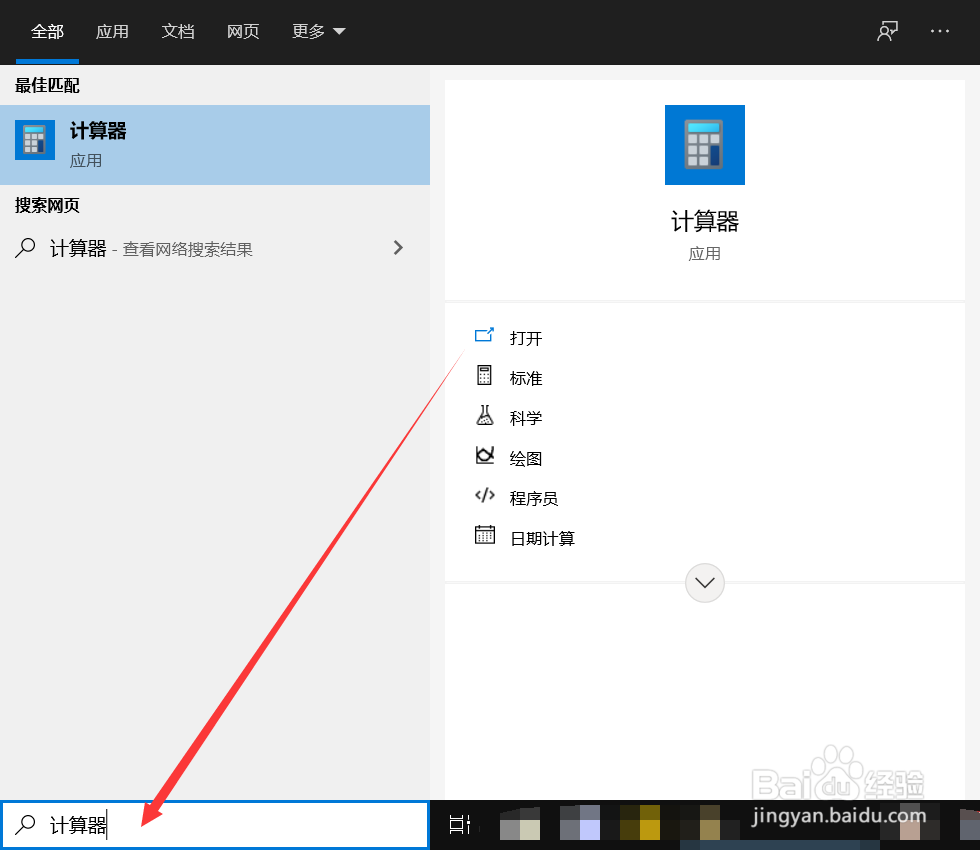Switch to the 应用 (Apps) tab
This screenshot has height=850, width=980.
click(x=112, y=31)
